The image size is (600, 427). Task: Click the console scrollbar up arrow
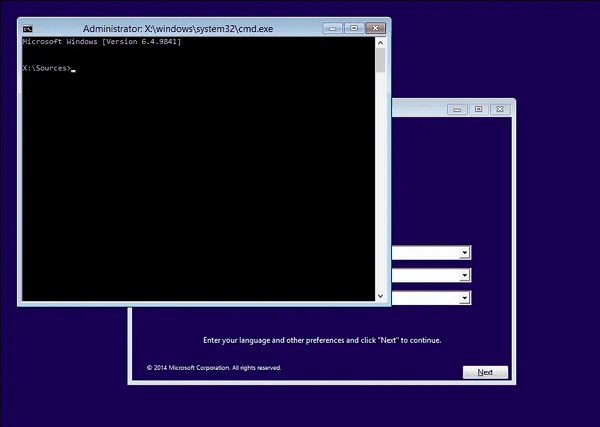pos(380,42)
